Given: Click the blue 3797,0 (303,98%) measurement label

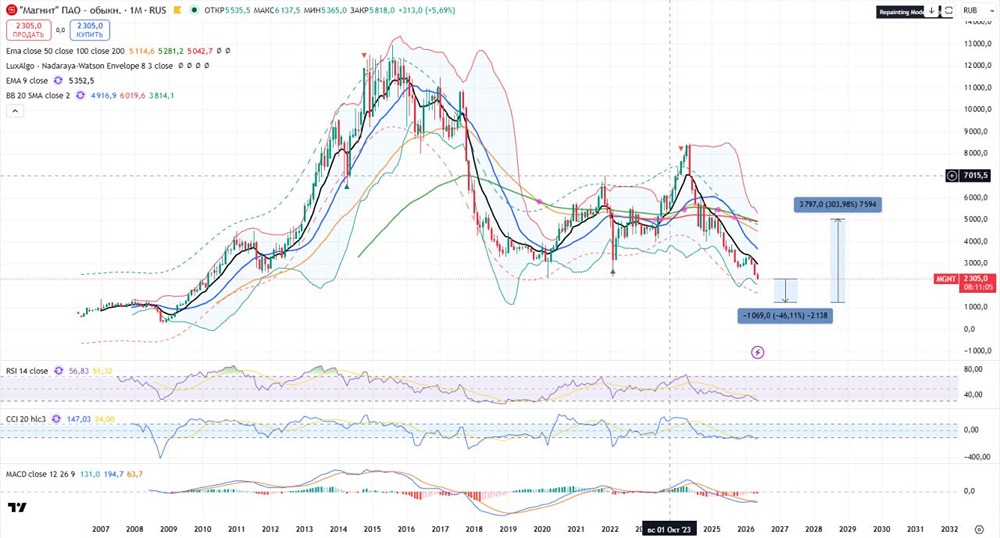Looking at the screenshot, I should click(x=838, y=205).
